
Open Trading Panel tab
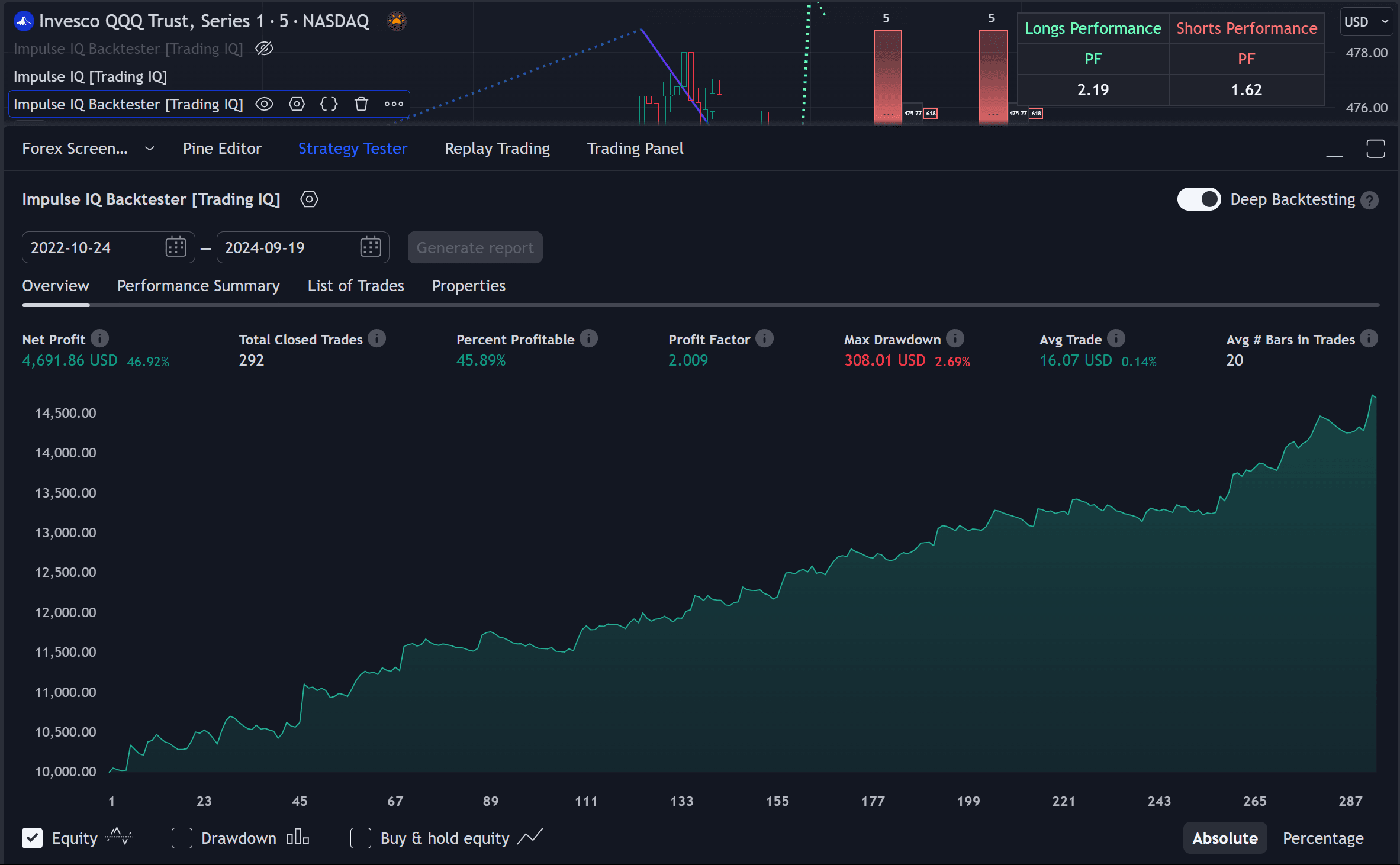(635, 149)
